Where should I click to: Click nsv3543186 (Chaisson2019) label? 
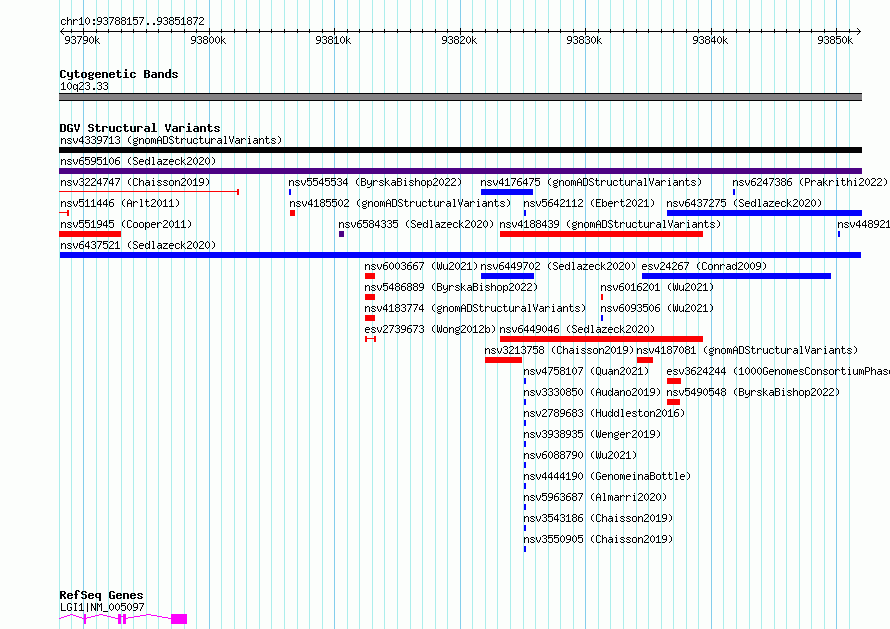tap(598, 518)
